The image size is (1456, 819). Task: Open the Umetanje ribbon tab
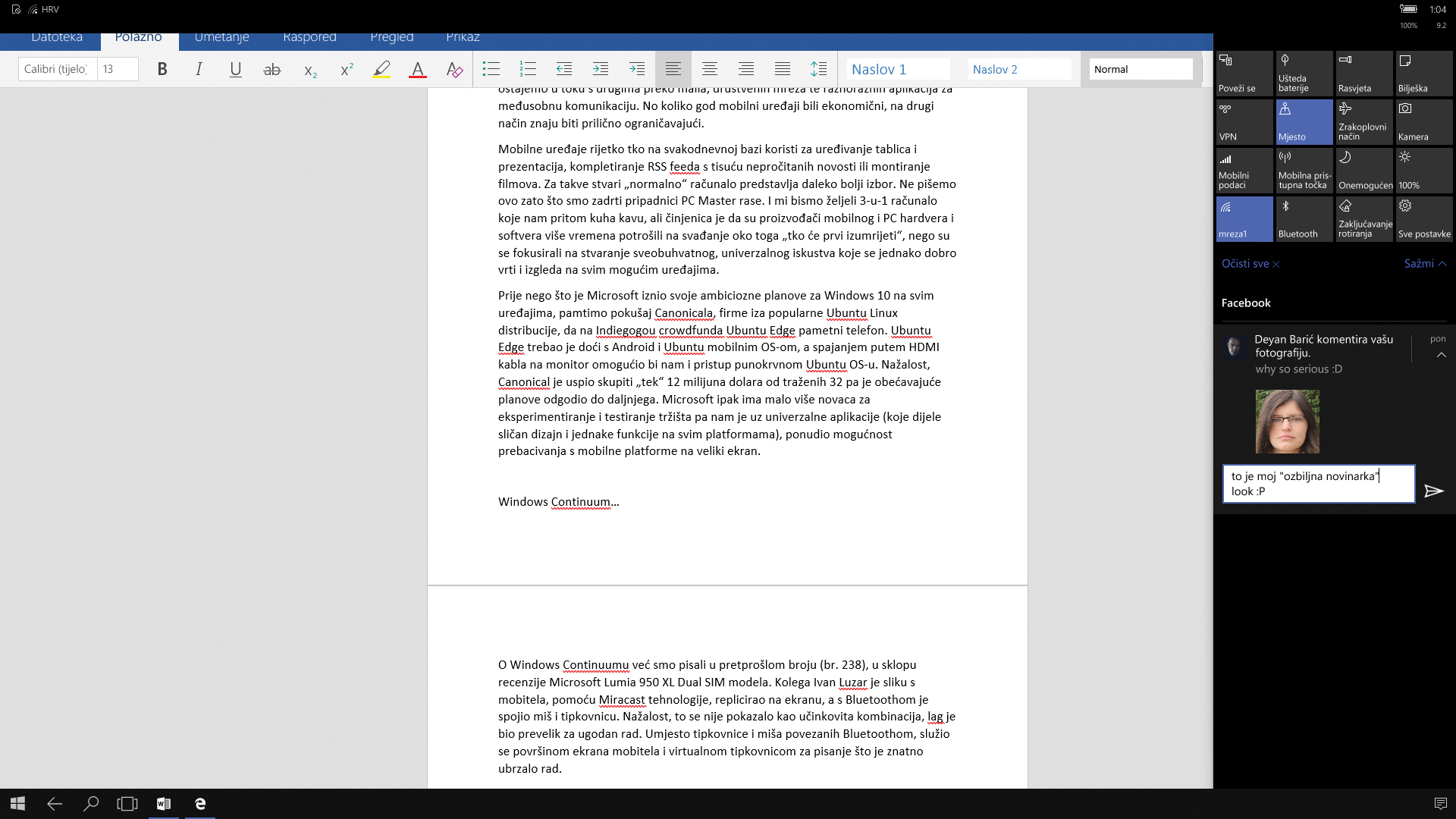[x=221, y=38]
